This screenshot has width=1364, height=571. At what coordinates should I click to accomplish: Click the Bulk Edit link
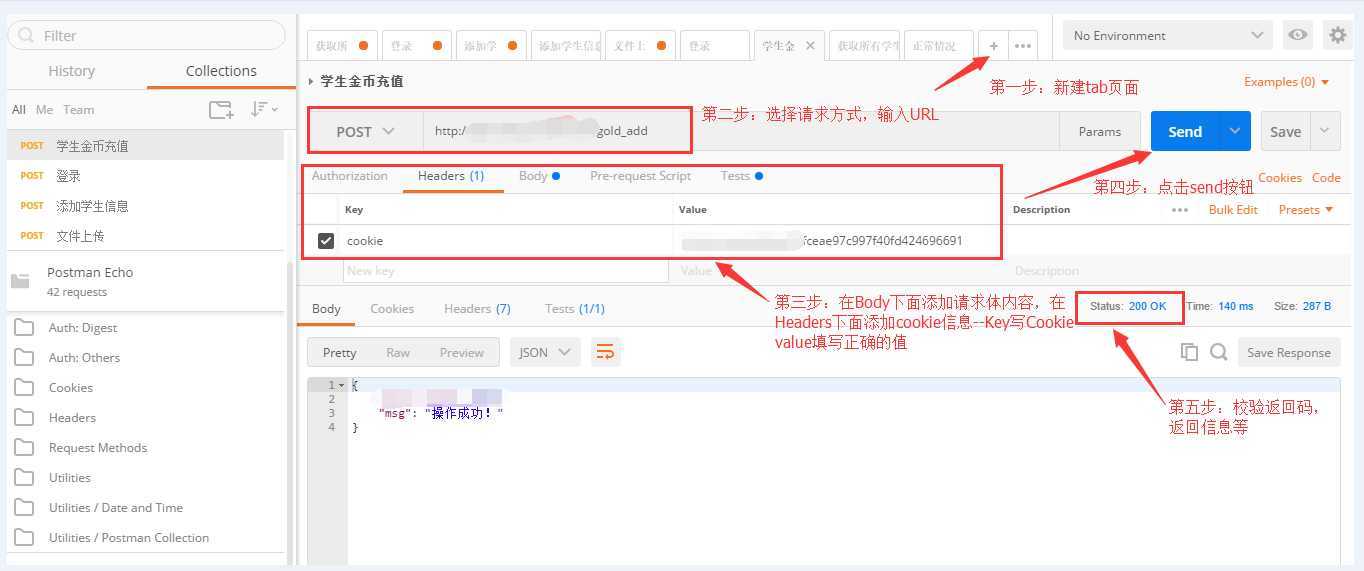point(1233,210)
